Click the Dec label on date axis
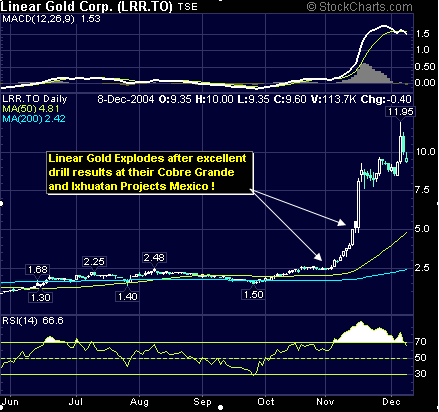This screenshot has height=412, width=439. point(391,402)
